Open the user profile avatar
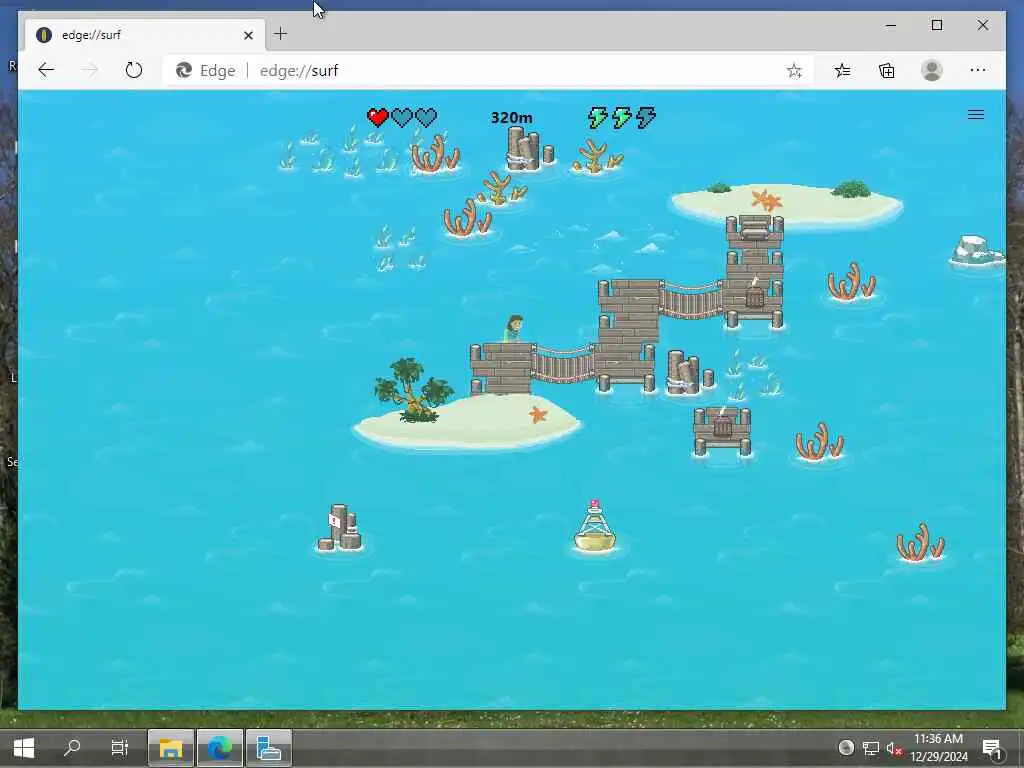Image resolution: width=1024 pixels, height=768 pixels. click(x=932, y=71)
